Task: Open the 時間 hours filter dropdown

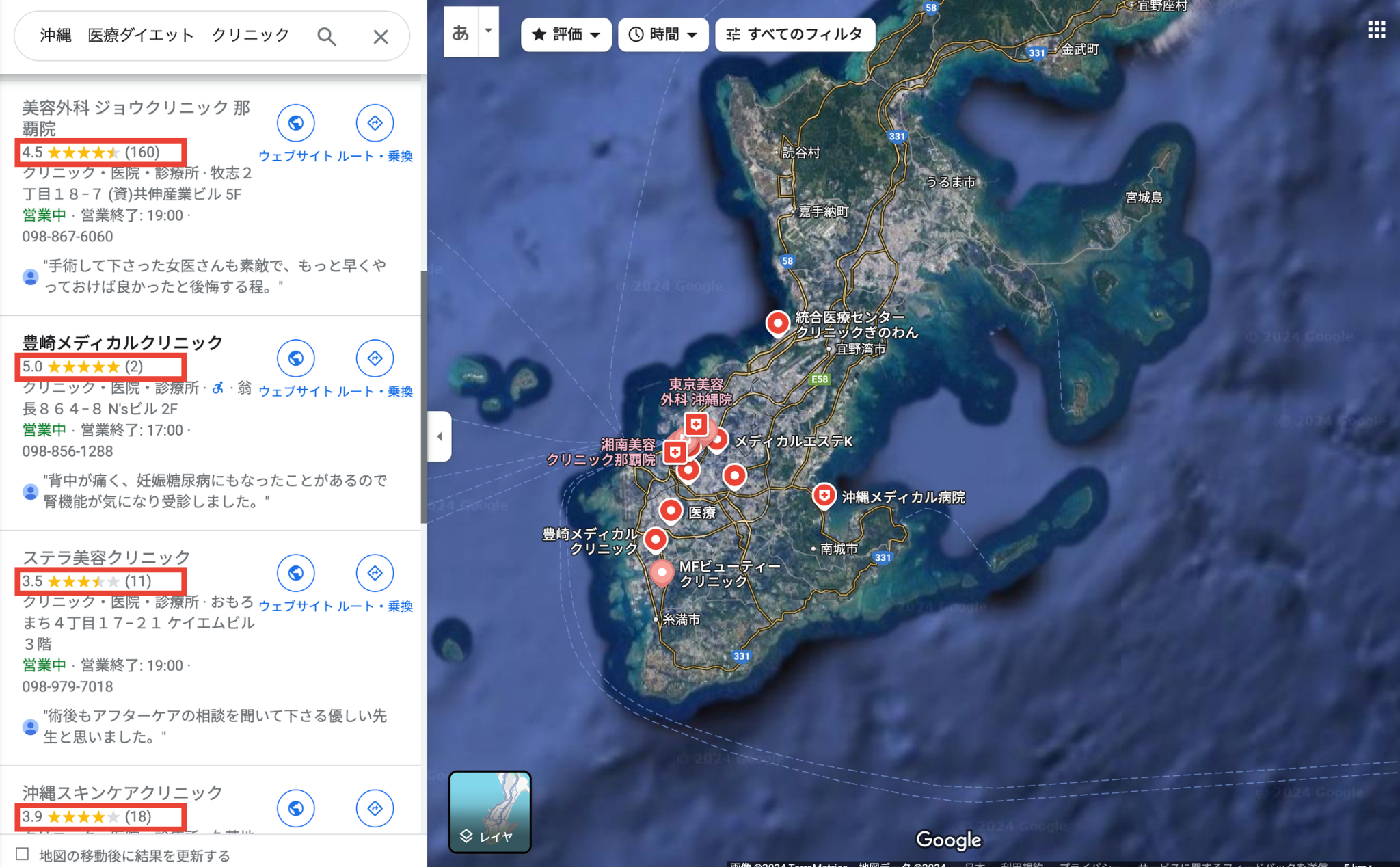Action: [662, 34]
